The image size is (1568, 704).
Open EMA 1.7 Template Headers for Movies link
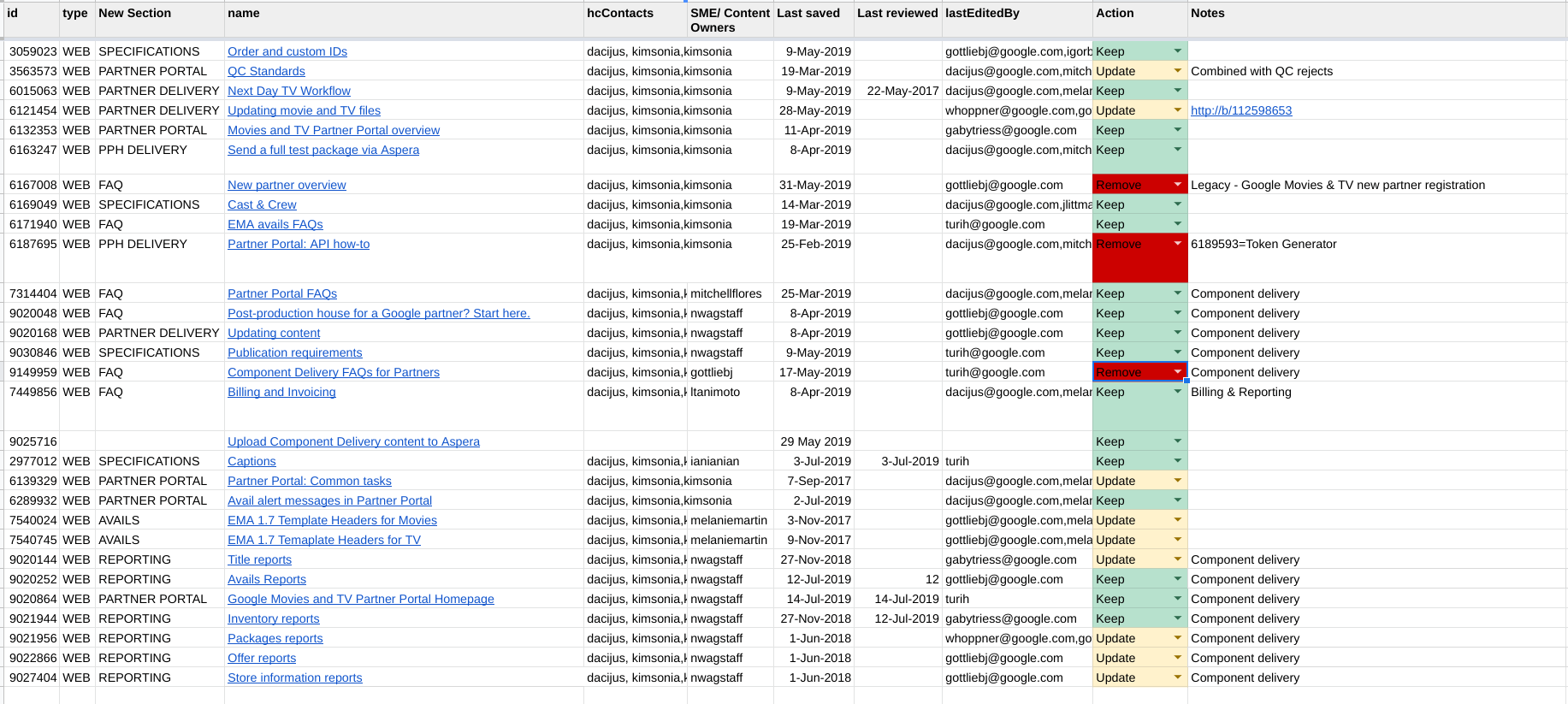tap(332, 520)
